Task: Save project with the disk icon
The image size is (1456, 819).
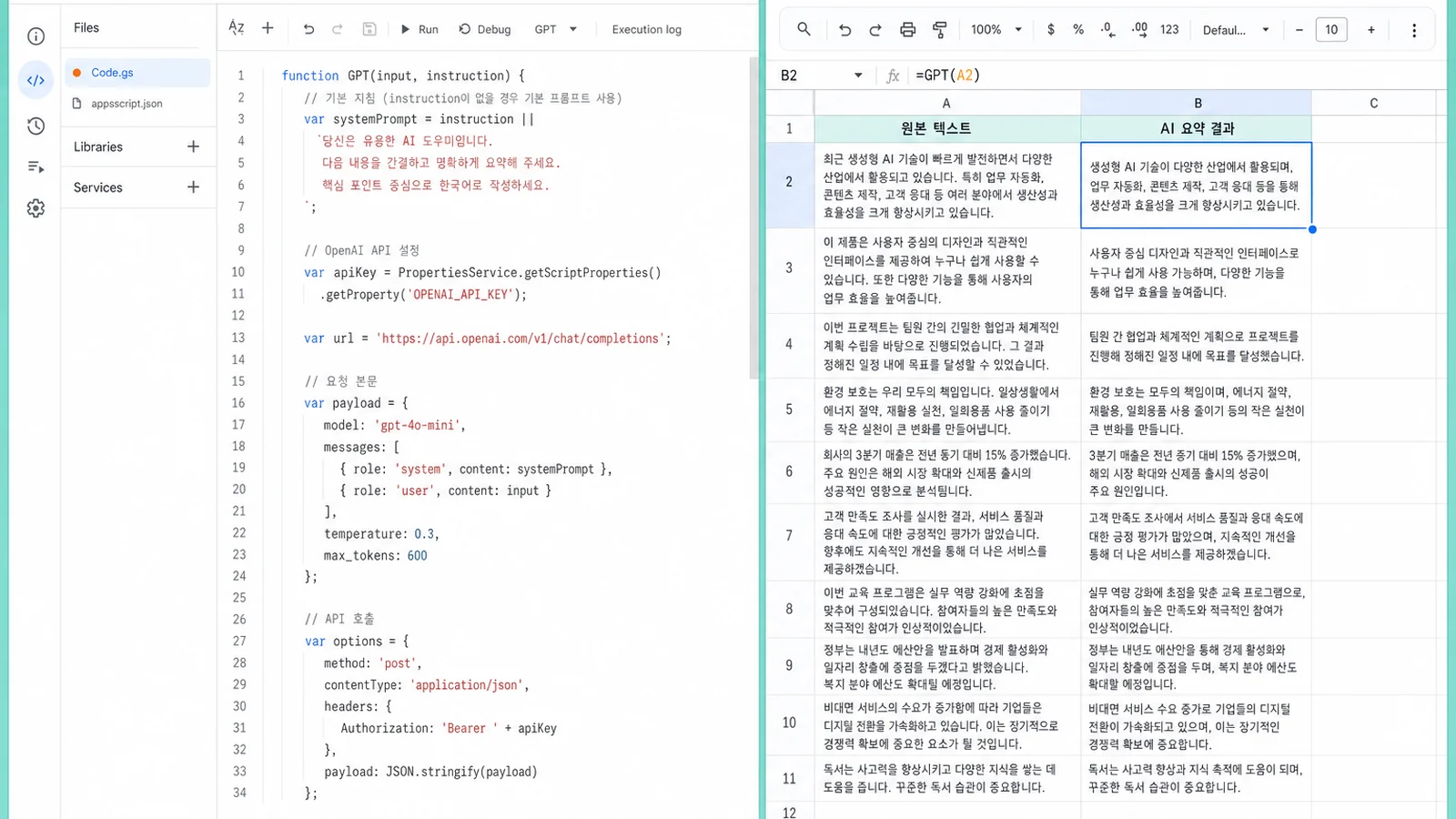Action: pos(369,29)
